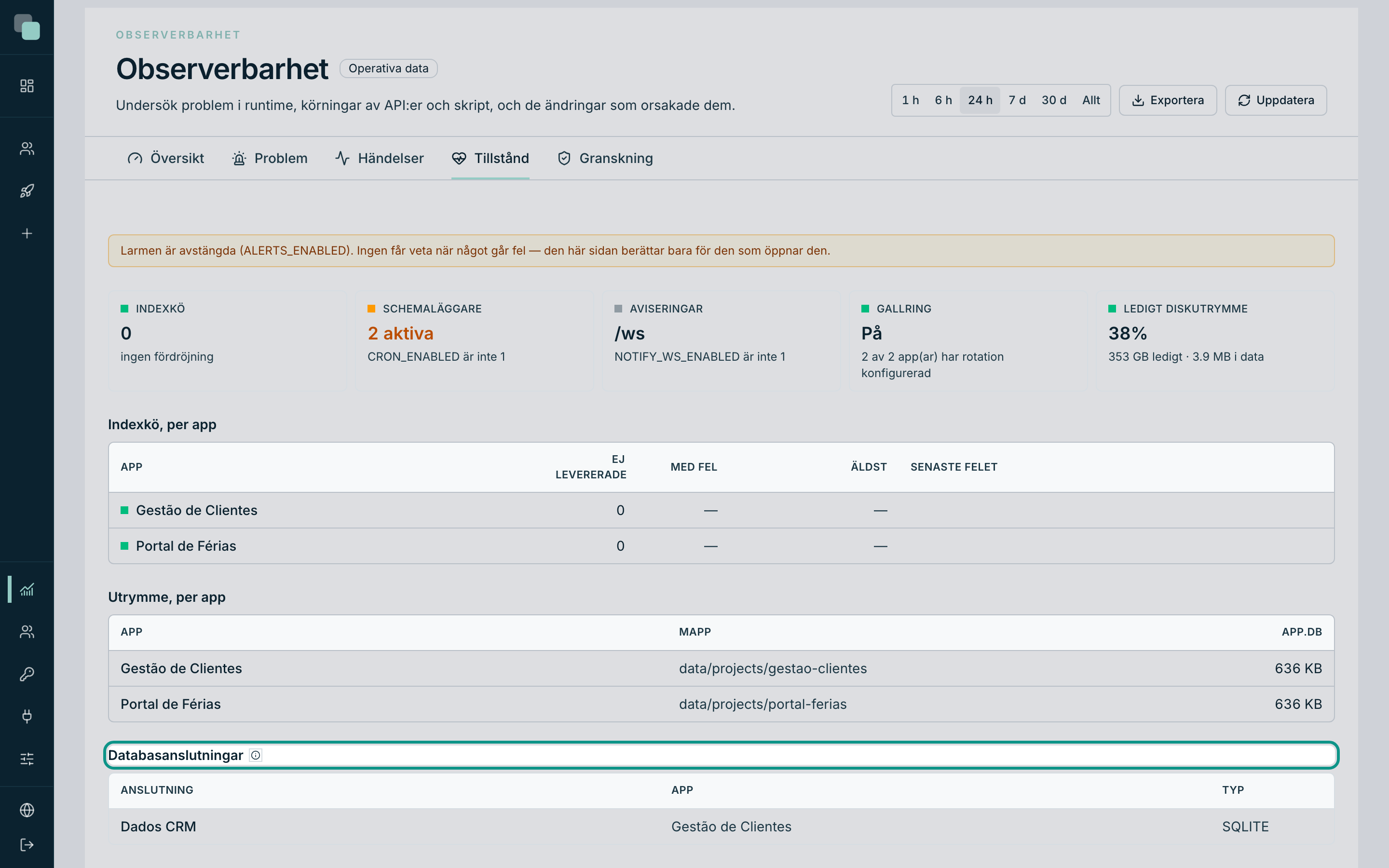Image resolution: width=1389 pixels, height=868 pixels.
Task: Click the Databasanslutningar section heading
Action: (x=176, y=756)
